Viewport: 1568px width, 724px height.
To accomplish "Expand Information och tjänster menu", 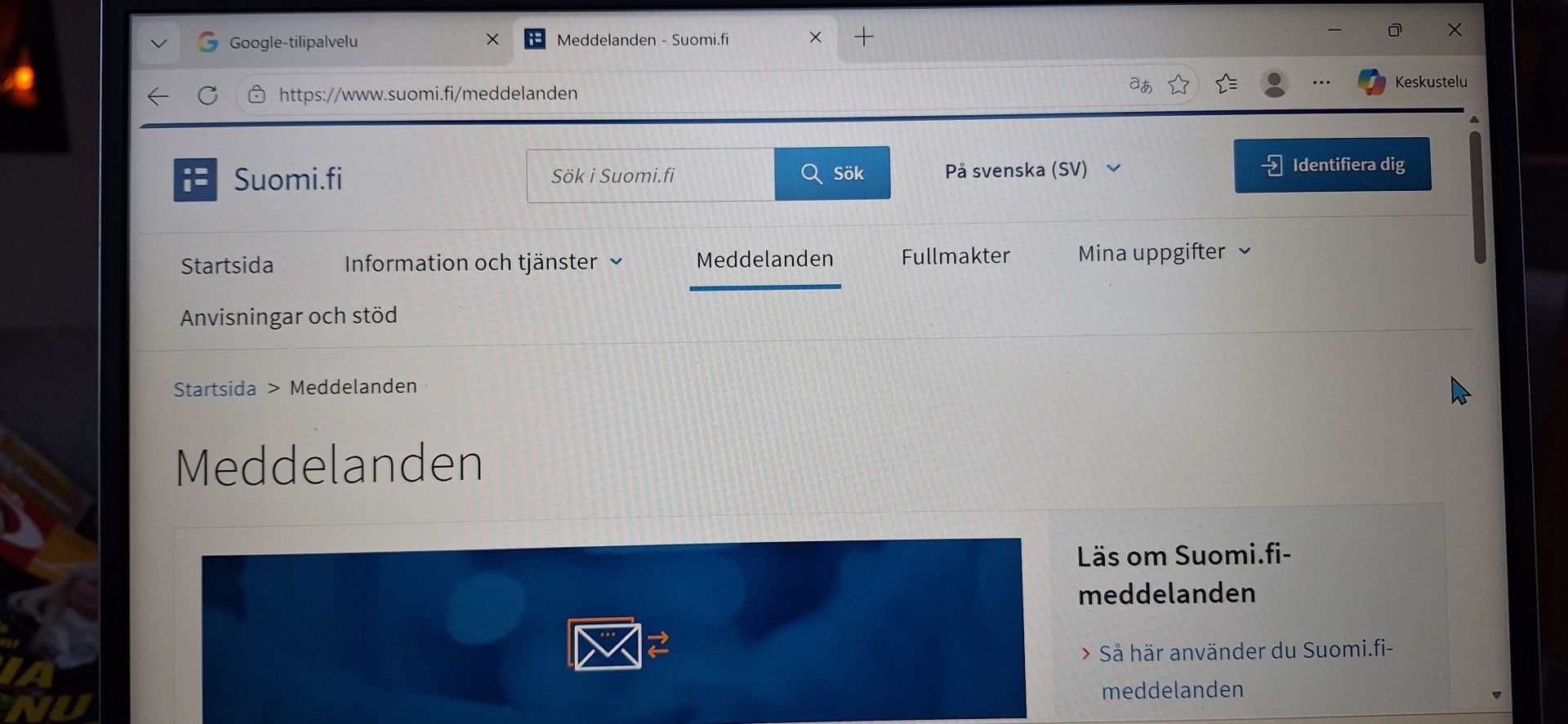I will (x=483, y=262).
